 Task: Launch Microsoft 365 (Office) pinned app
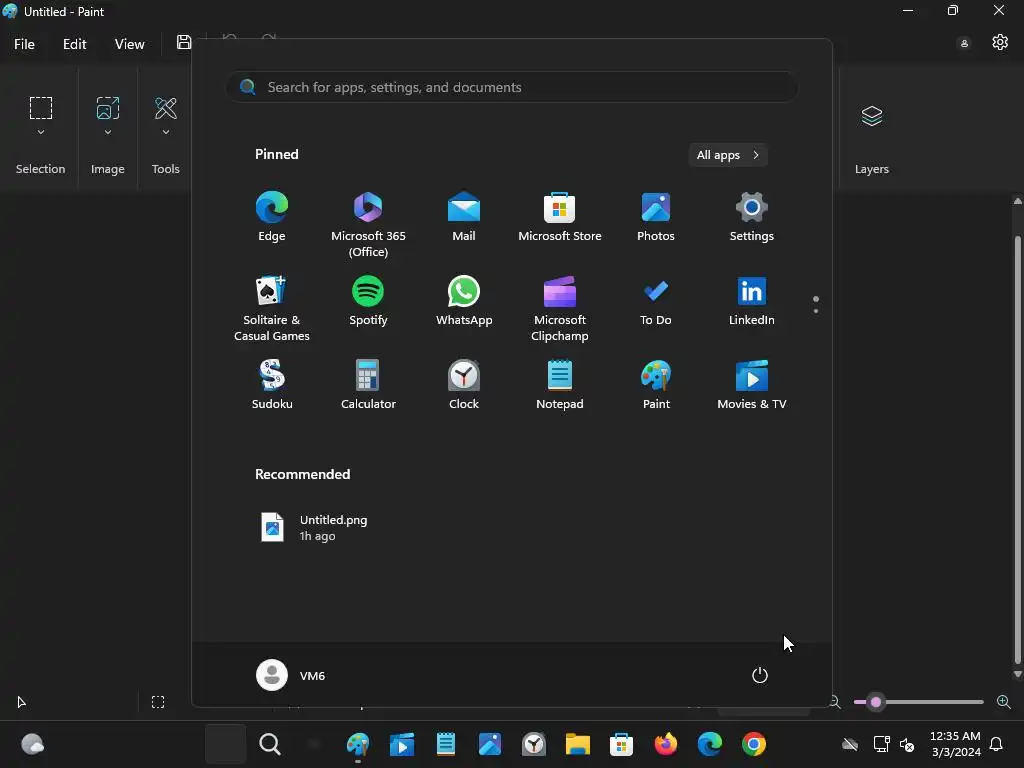(368, 224)
